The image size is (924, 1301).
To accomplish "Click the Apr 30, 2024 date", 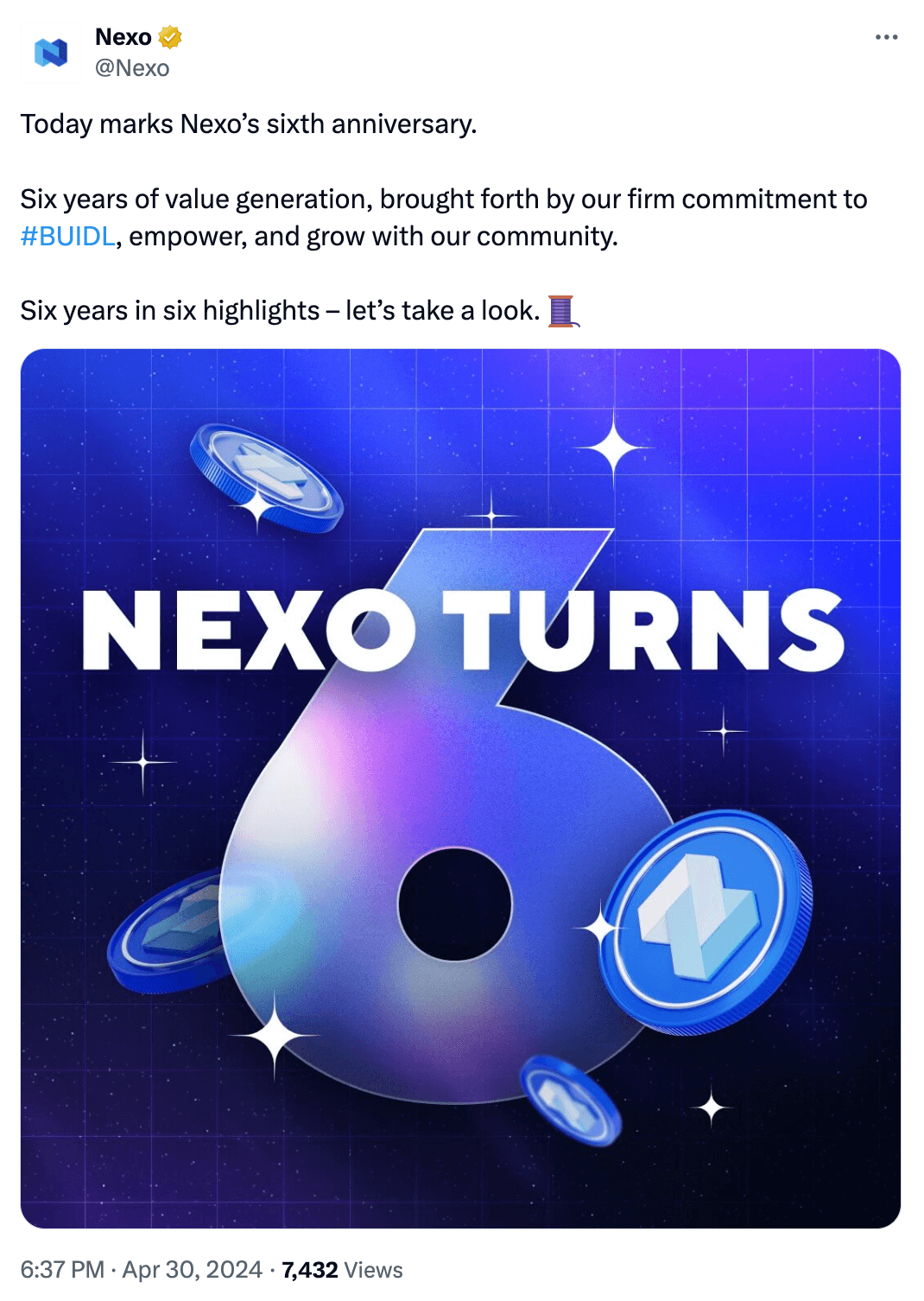I will click(192, 1270).
